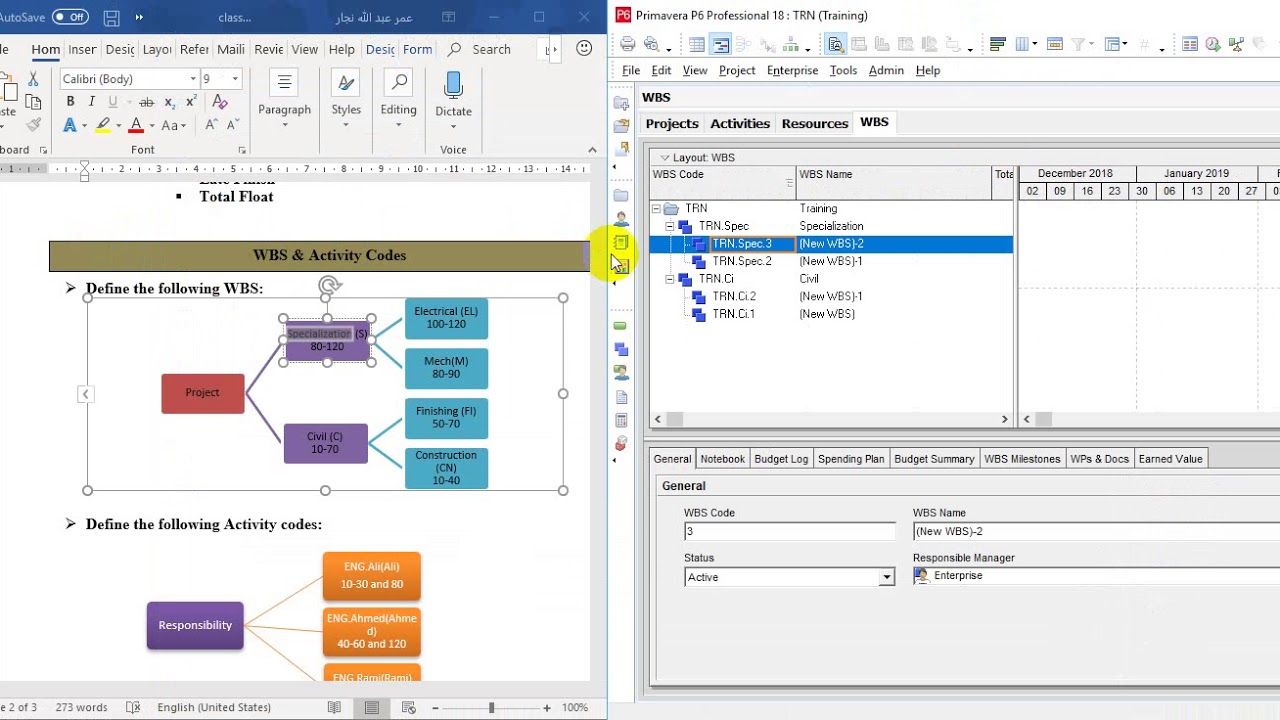
Task: Open the Tools menu in Primavera
Action: (843, 70)
